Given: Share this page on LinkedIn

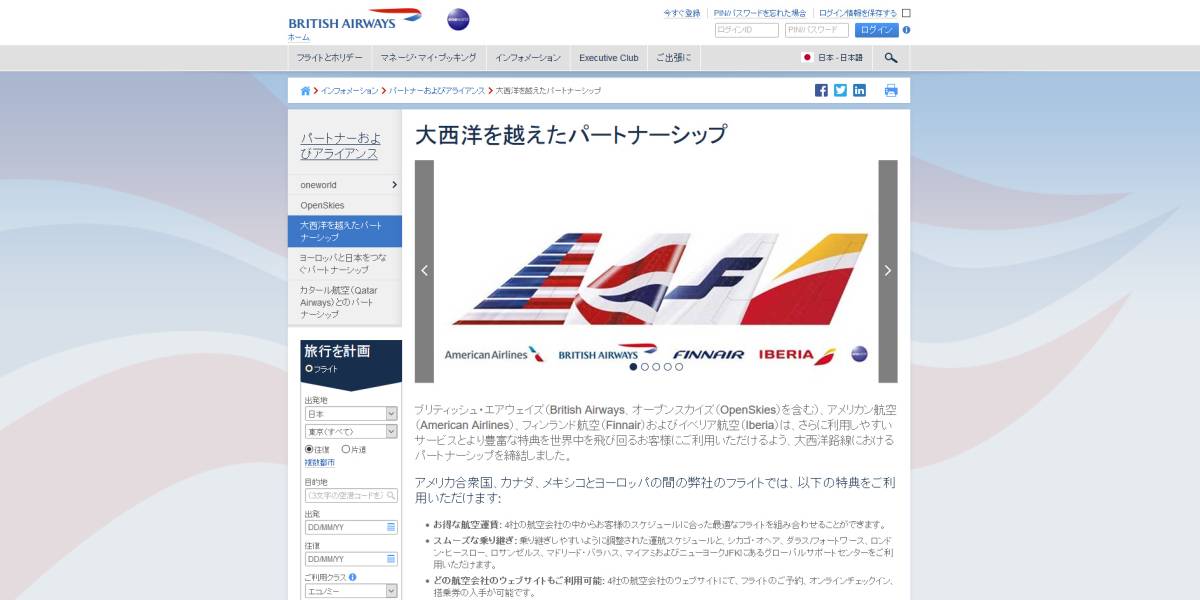Looking at the screenshot, I should click(x=859, y=90).
